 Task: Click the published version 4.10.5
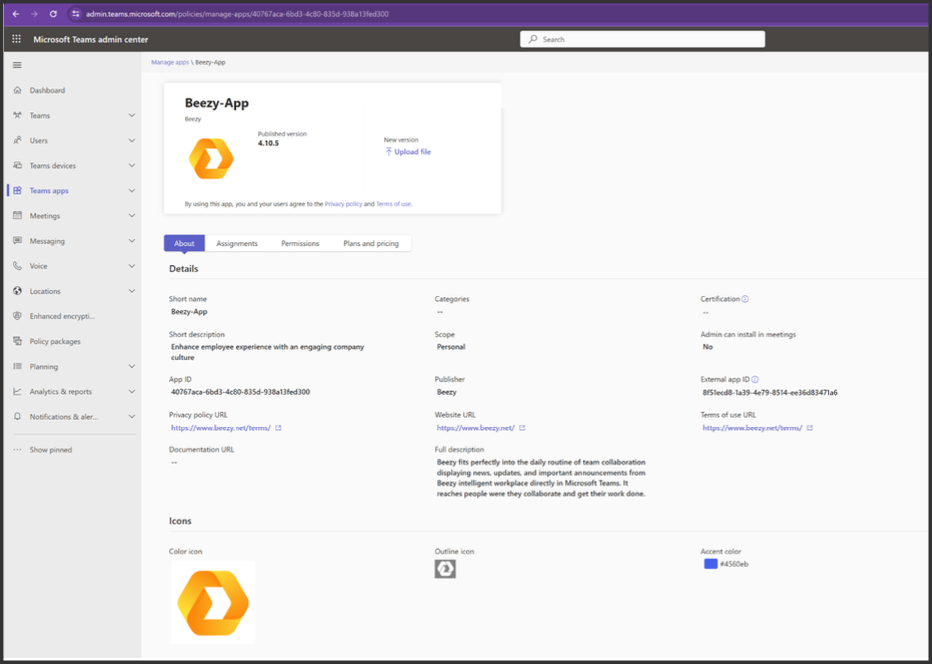pyautogui.click(x=268, y=143)
